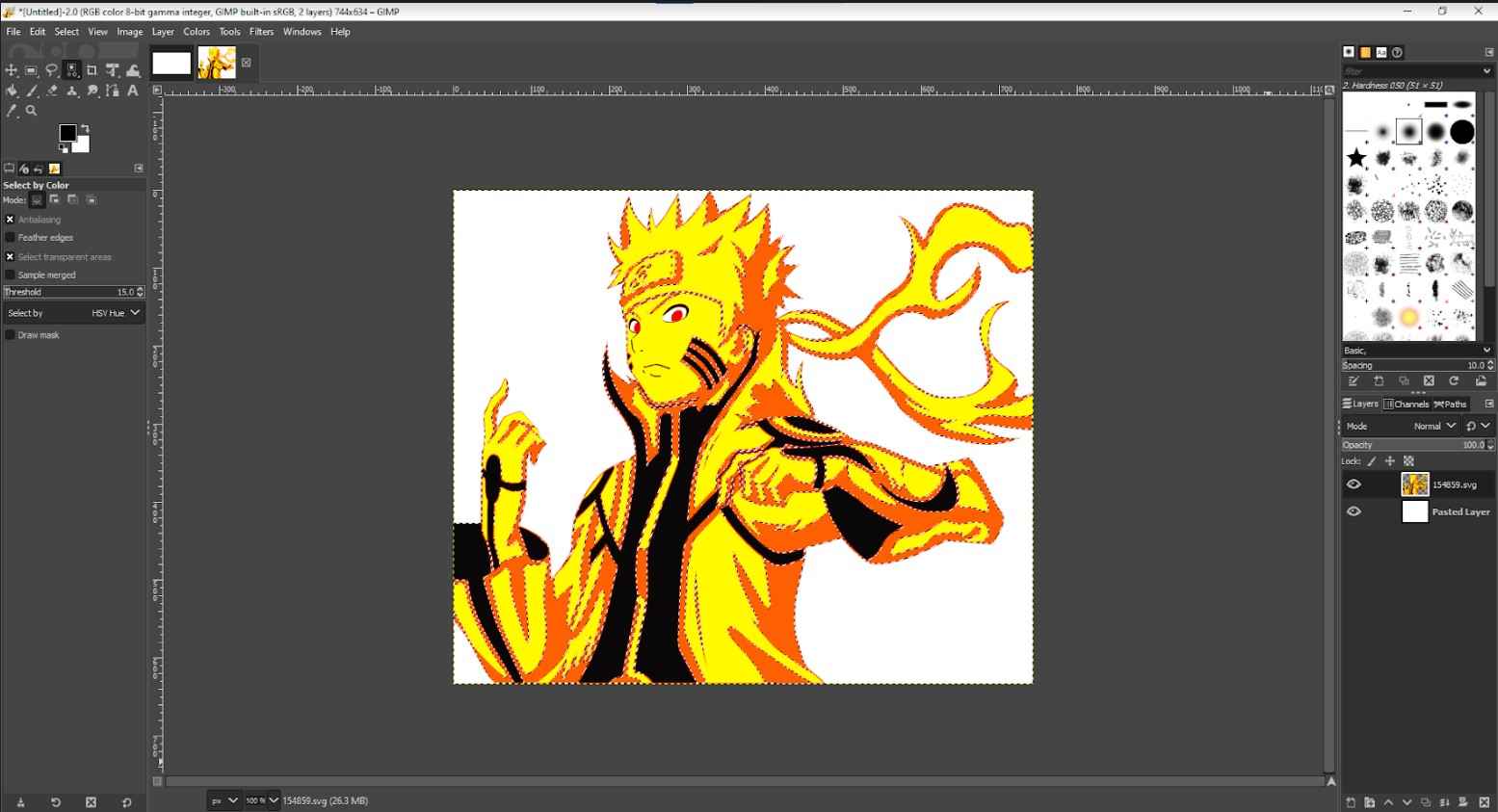Toggle Antialiasing checkbox
The width and height of the screenshot is (1498, 812).
tap(10, 220)
